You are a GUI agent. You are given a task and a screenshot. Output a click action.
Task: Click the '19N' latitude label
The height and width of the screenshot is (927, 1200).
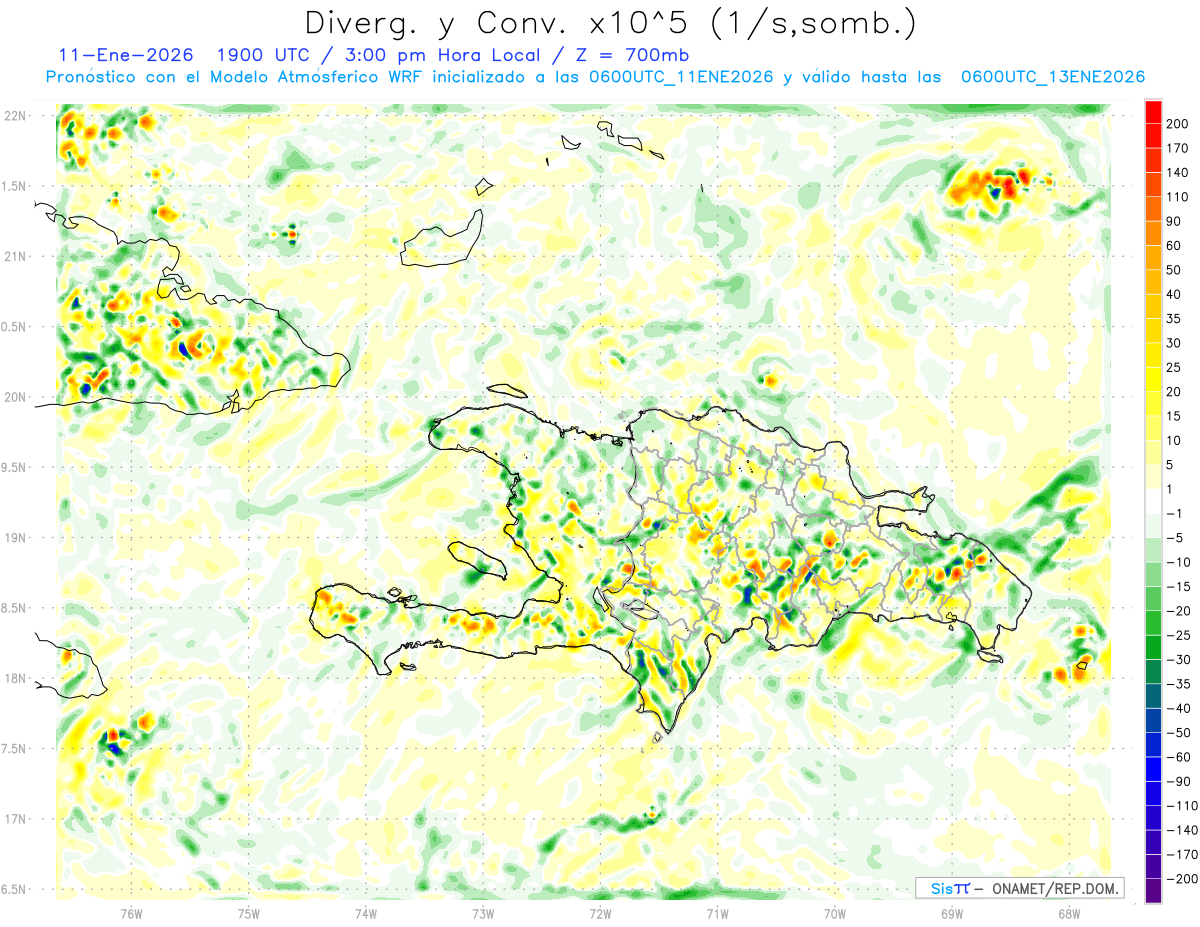14,538
